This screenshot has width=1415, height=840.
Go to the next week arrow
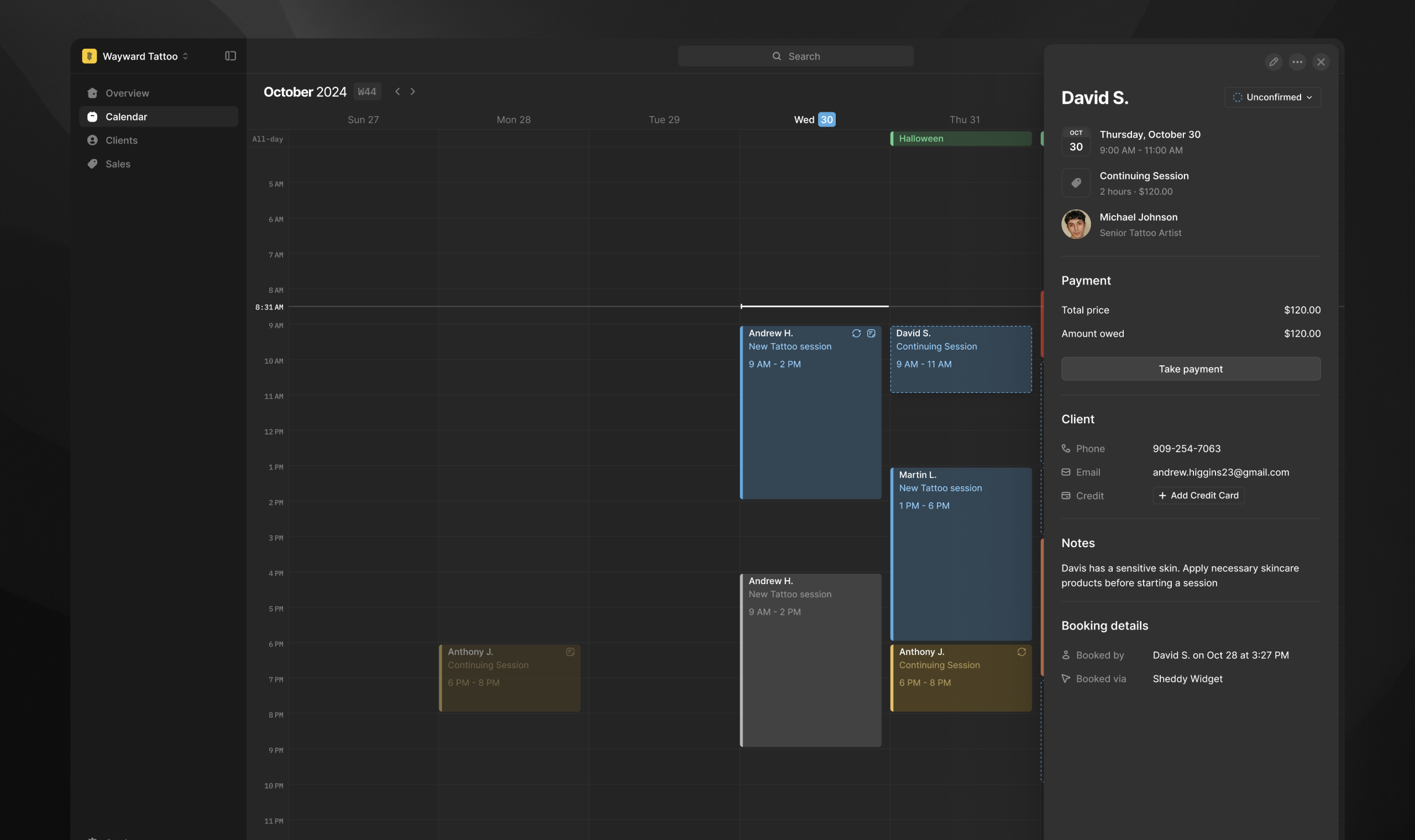coord(412,92)
